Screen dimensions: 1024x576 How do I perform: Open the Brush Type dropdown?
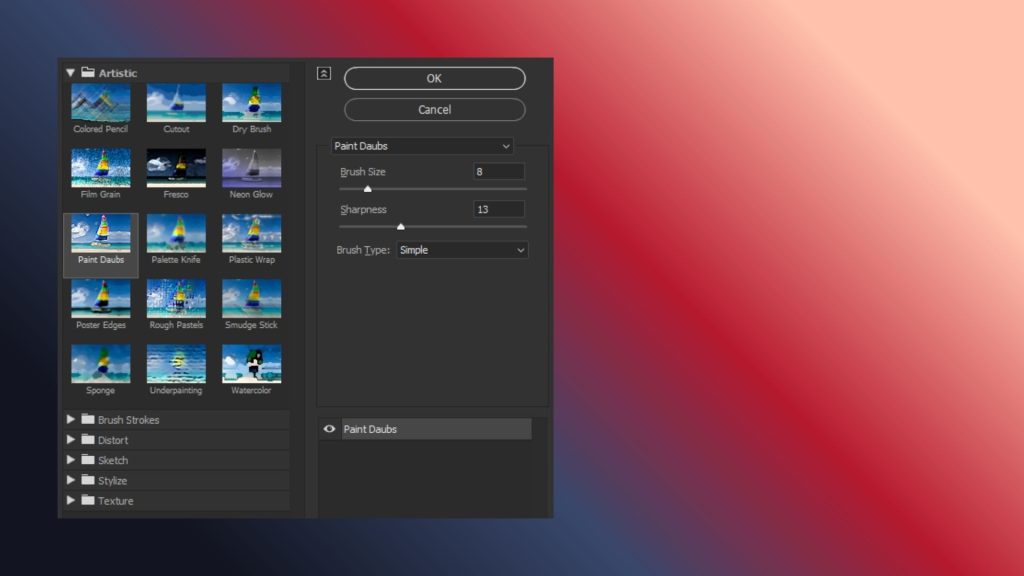(x=462, y=249)
